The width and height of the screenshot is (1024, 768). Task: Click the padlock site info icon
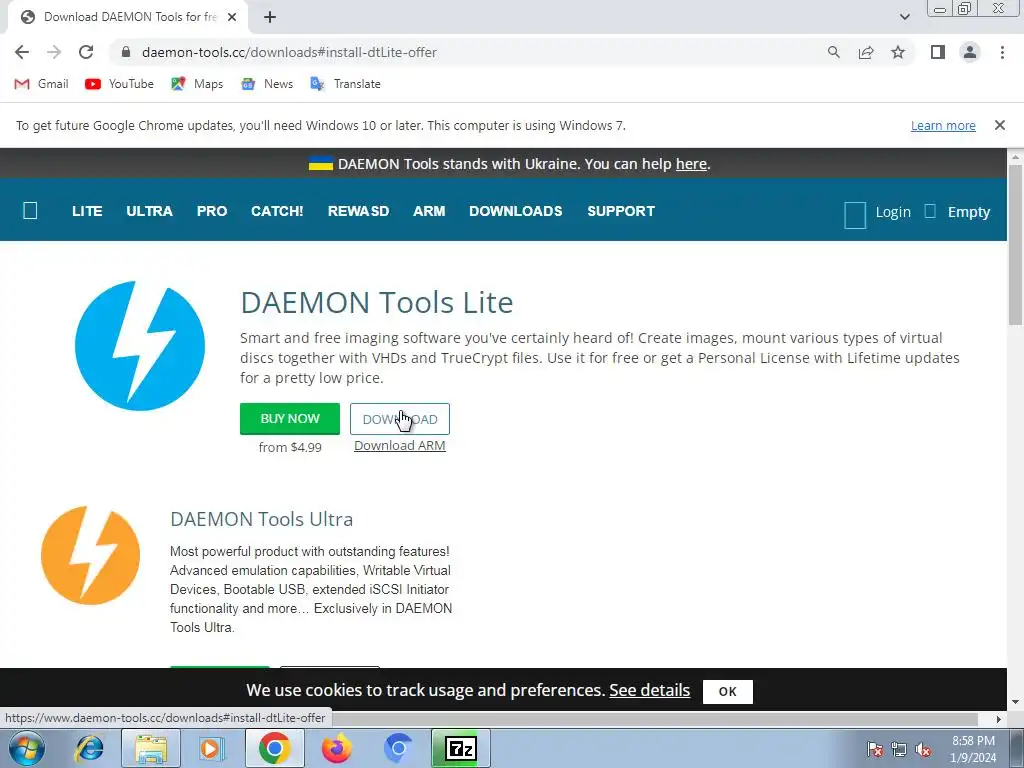[126, 52]
